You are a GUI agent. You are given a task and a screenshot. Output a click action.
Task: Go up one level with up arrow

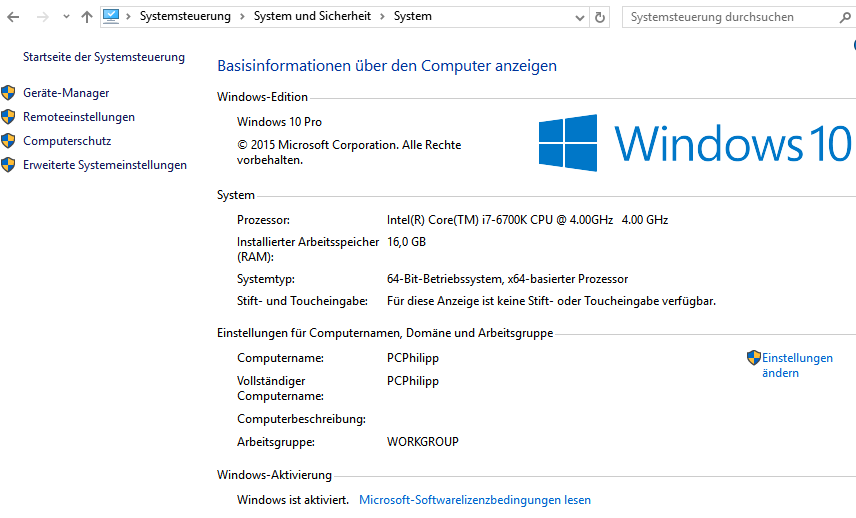[87, 17]
